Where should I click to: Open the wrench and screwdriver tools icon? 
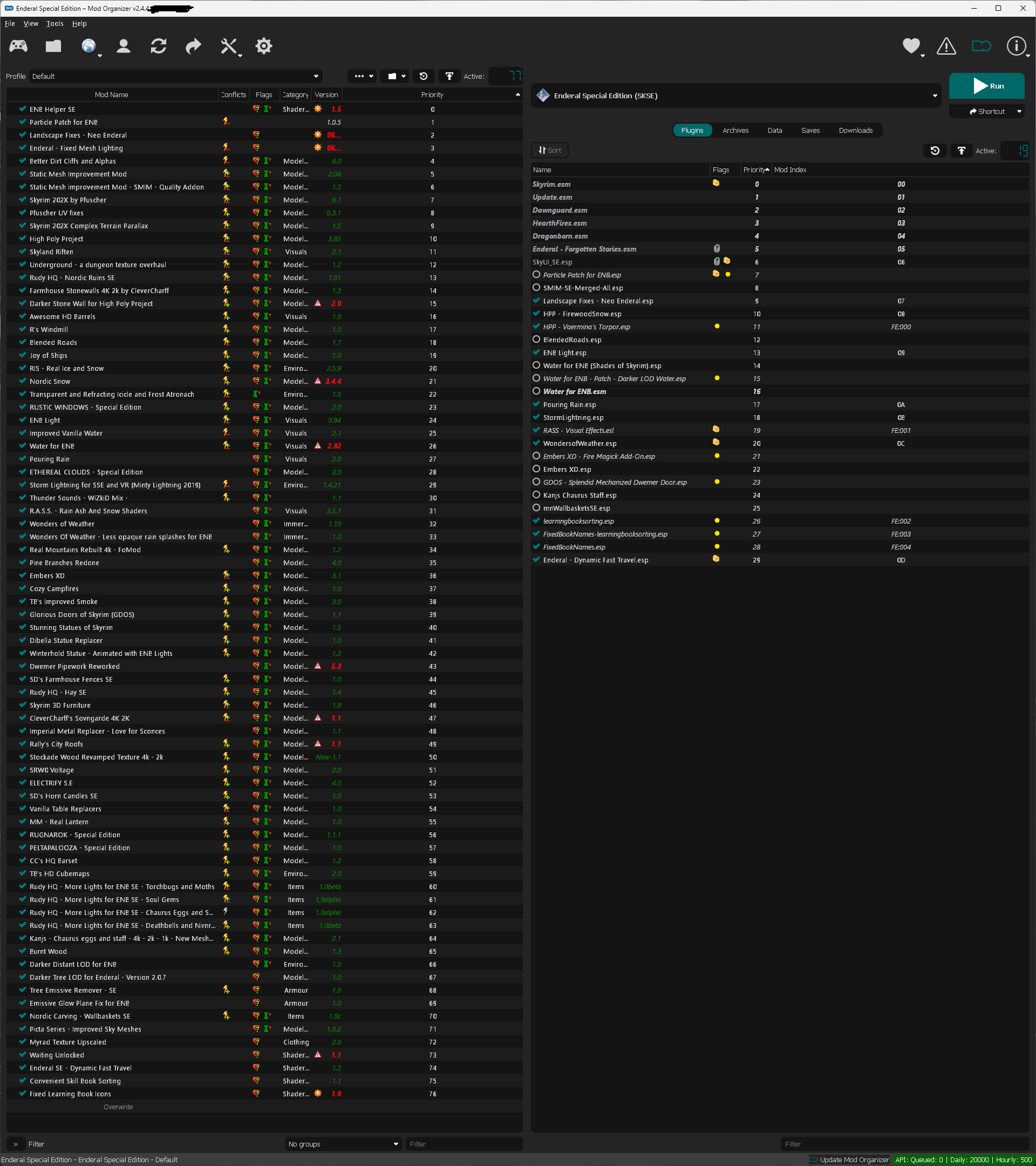coord(229,46)
